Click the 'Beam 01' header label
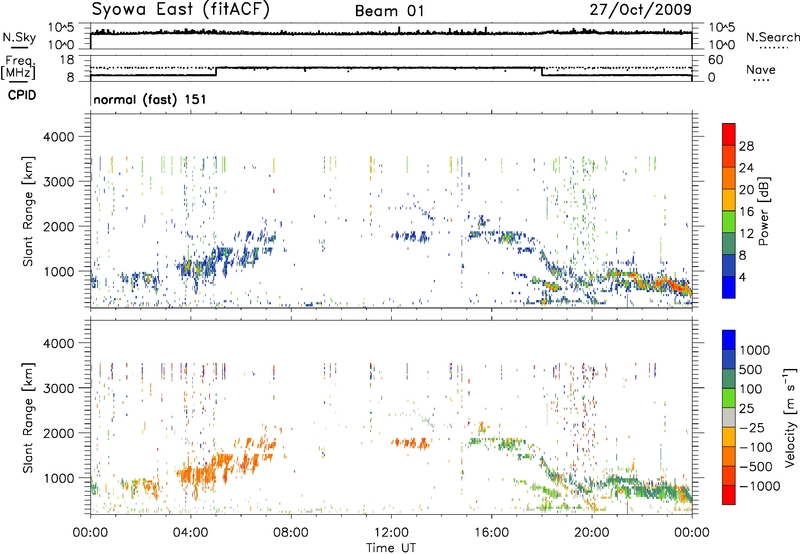Screen dimensions: 800x554 click(389, 11)
